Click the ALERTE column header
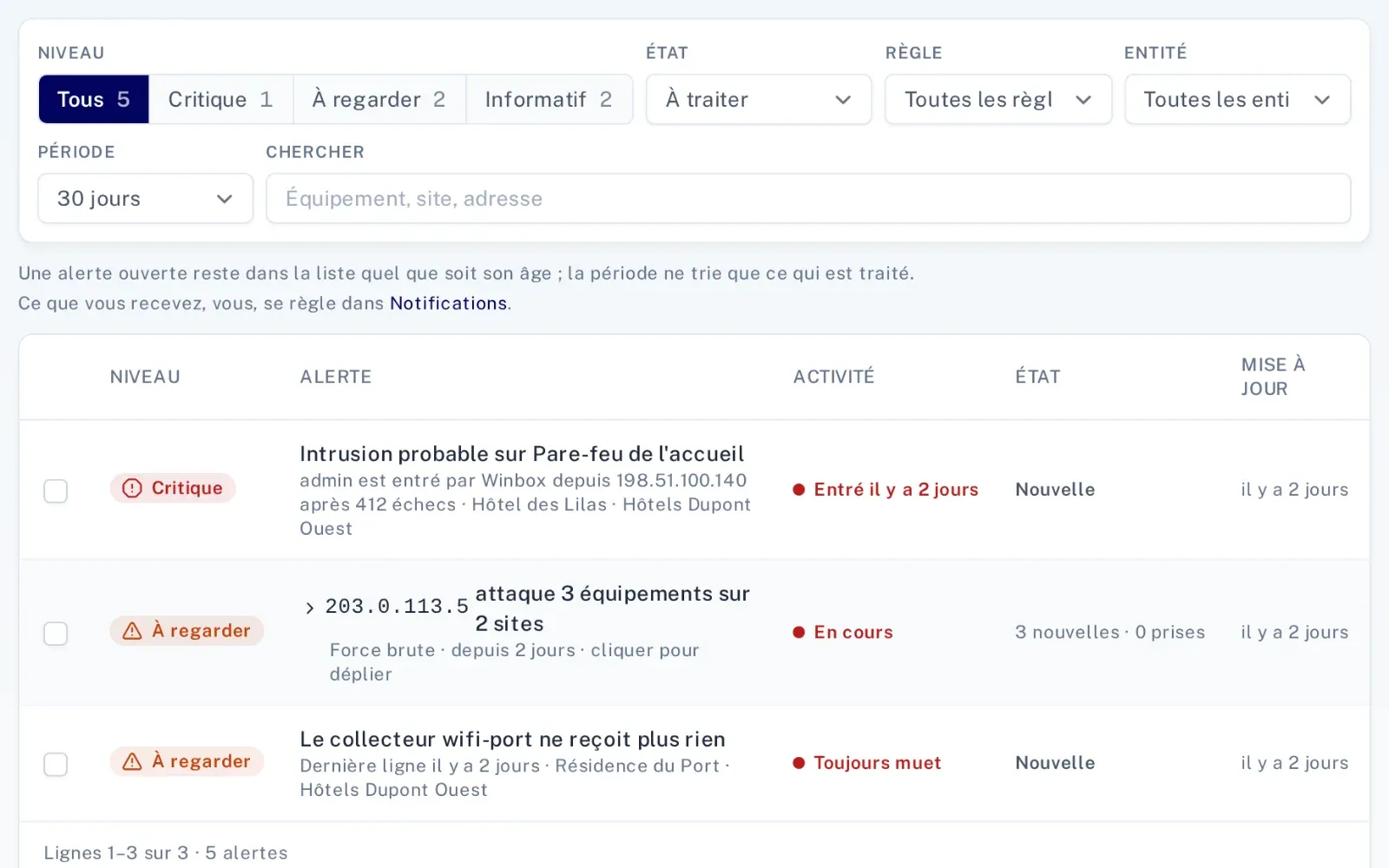Screen dimensions: 1389x868 pyautogui.click(x=336, y=377)
